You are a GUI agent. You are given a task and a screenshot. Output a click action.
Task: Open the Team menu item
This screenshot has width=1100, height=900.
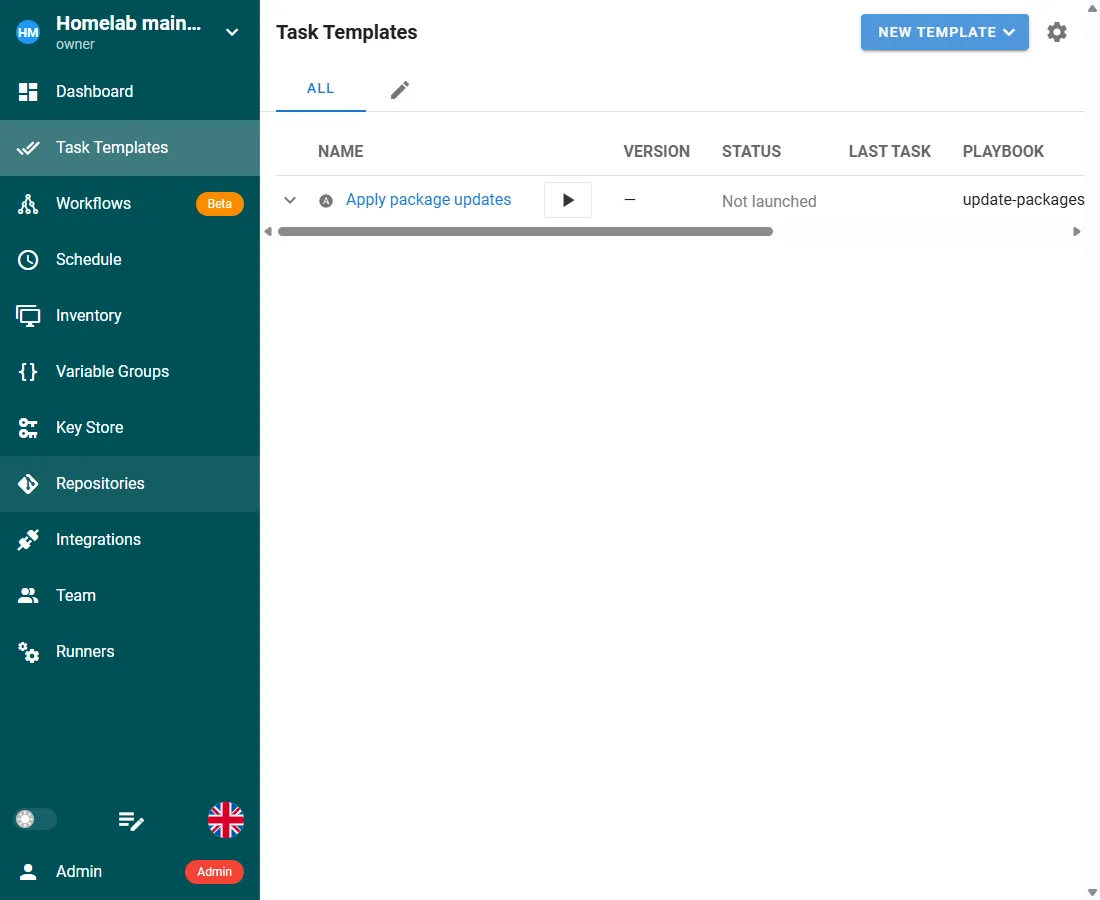[x=130, y=596]
